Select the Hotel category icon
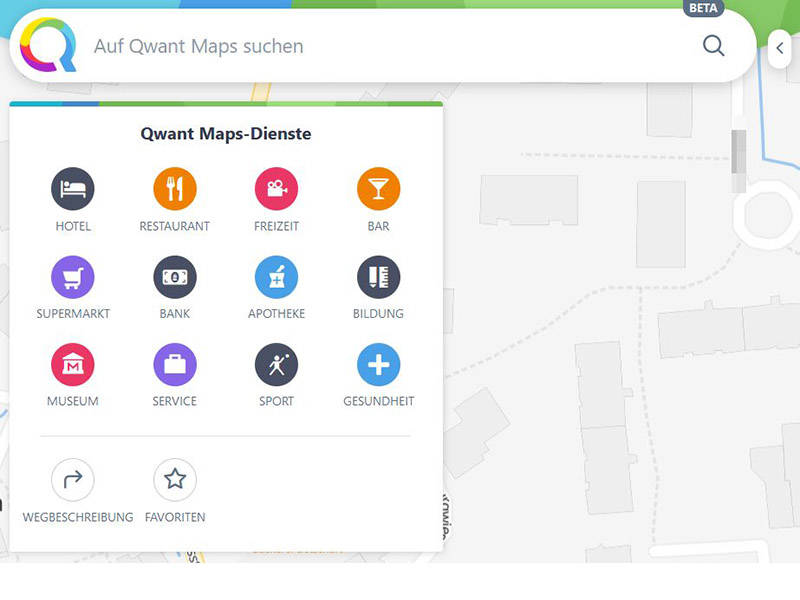The image size is (800, 600). pos(72,188)
